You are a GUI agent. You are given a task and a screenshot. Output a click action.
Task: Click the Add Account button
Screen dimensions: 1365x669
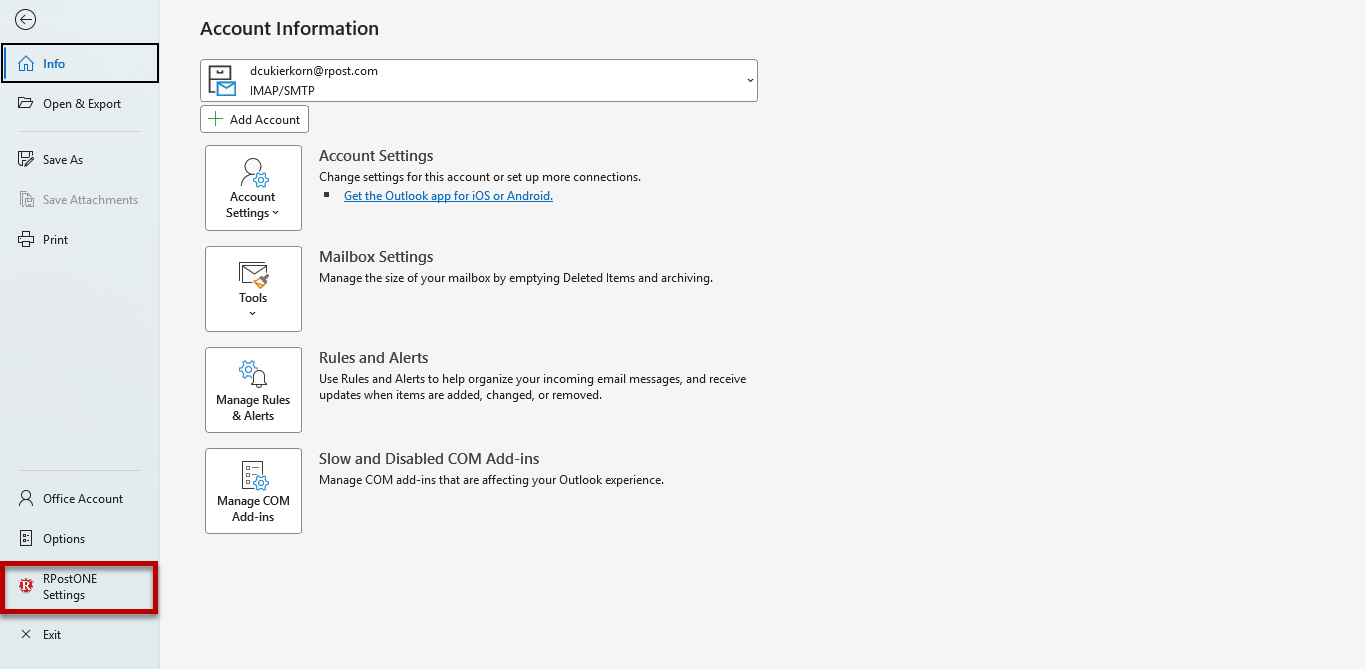point(254,119)
